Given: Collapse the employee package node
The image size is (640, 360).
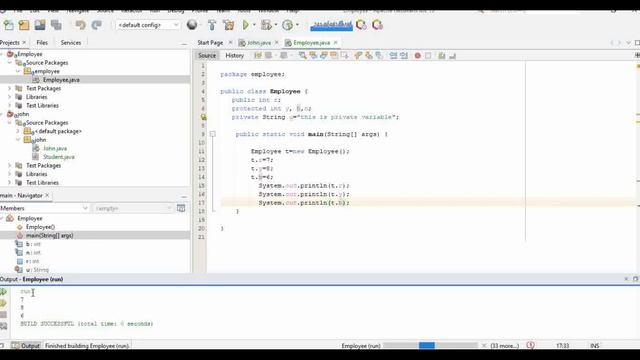Looking at the screenshot, I should [x=18, y=71].
